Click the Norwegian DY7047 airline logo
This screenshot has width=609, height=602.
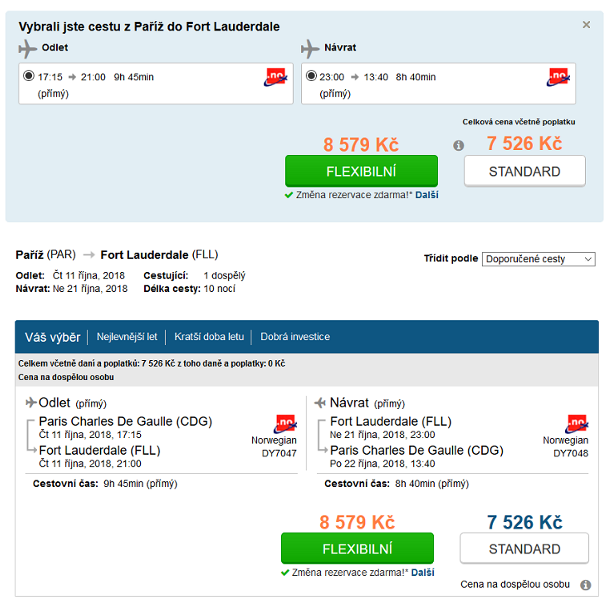tap(285, 424)
